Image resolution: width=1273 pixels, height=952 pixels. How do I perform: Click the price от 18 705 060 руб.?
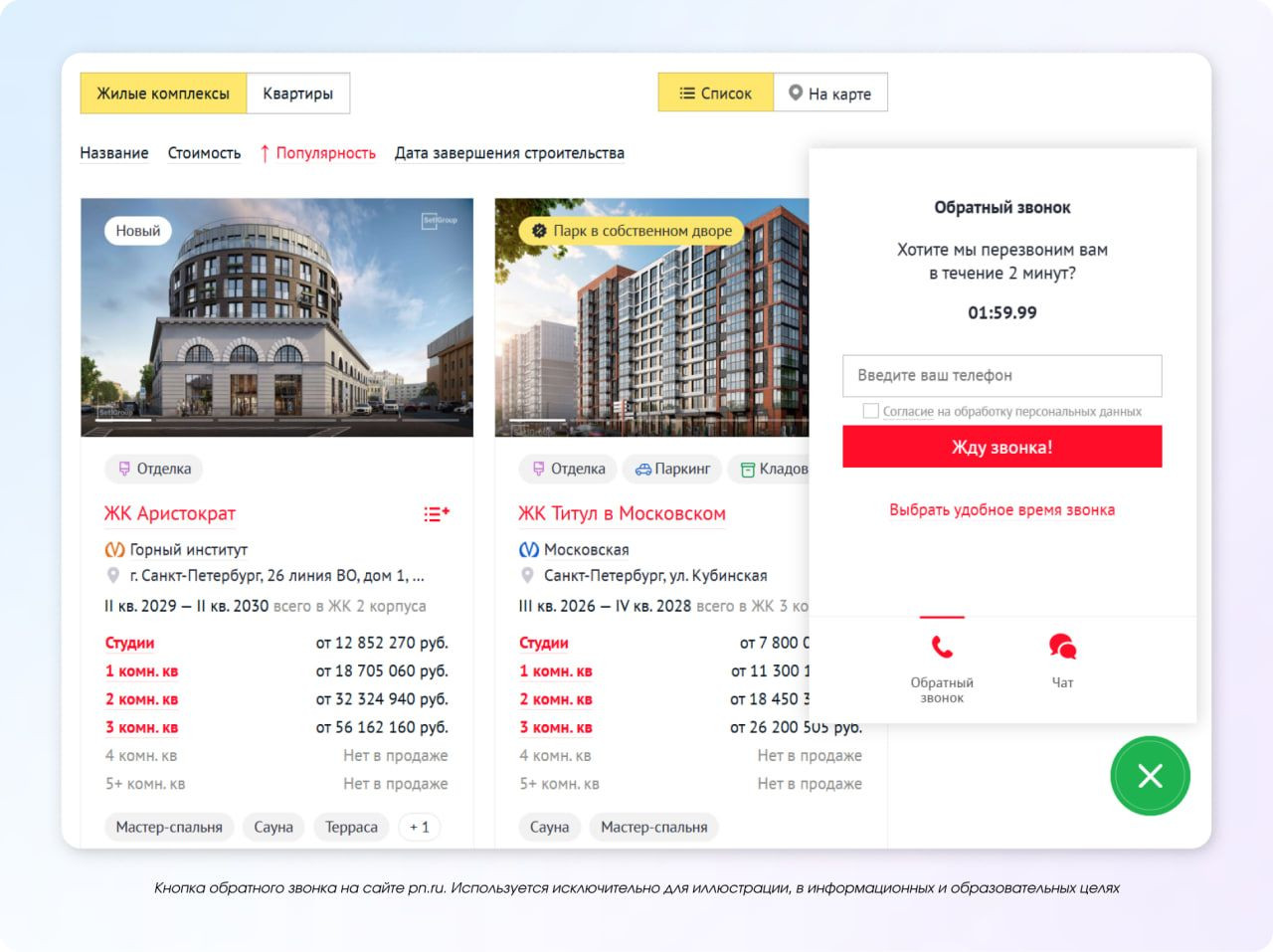click(x=382, y=670)
